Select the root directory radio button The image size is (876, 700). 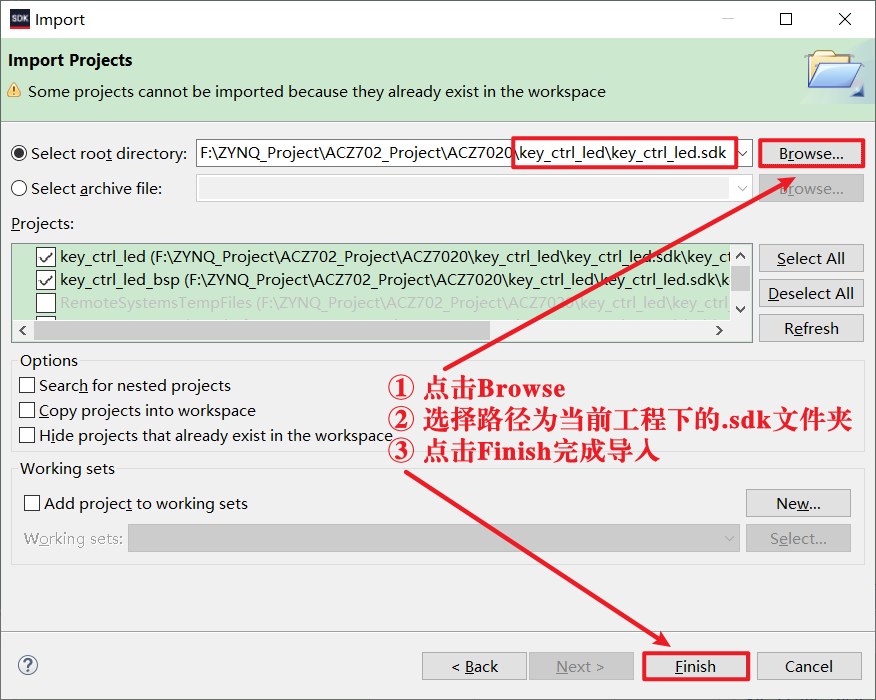point(19,153)
